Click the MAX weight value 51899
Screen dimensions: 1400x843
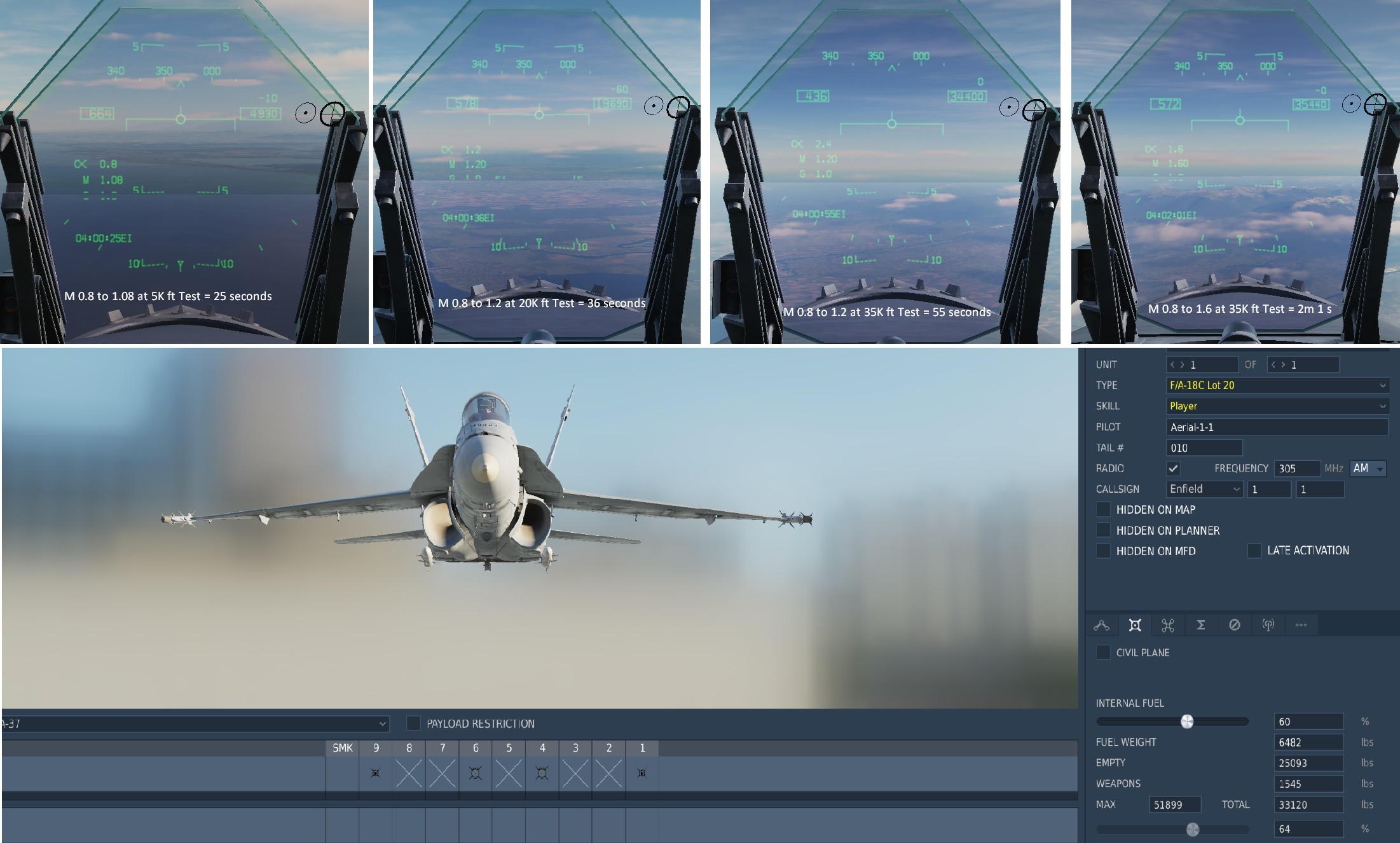pyautogui.click(x=1175, y=805)
